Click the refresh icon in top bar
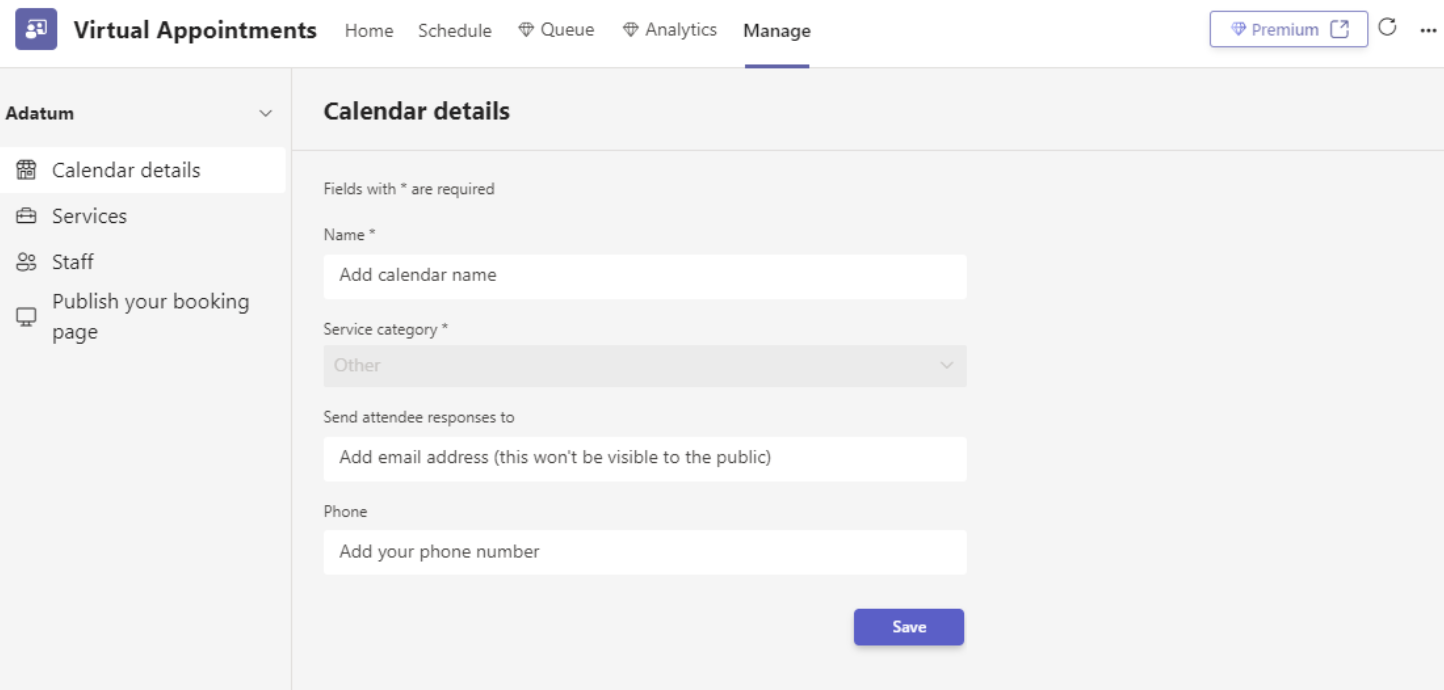Image resolution: width=1444 pixels, height=690 pixels. 1387,28
